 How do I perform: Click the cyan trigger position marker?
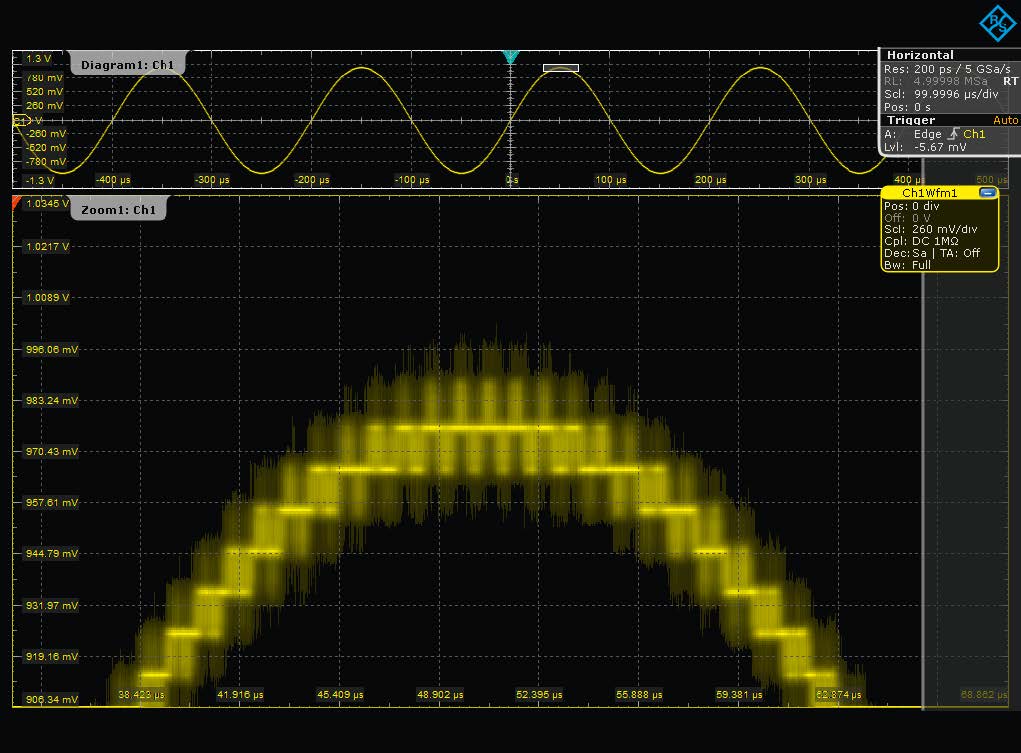(x=511, y=58)
